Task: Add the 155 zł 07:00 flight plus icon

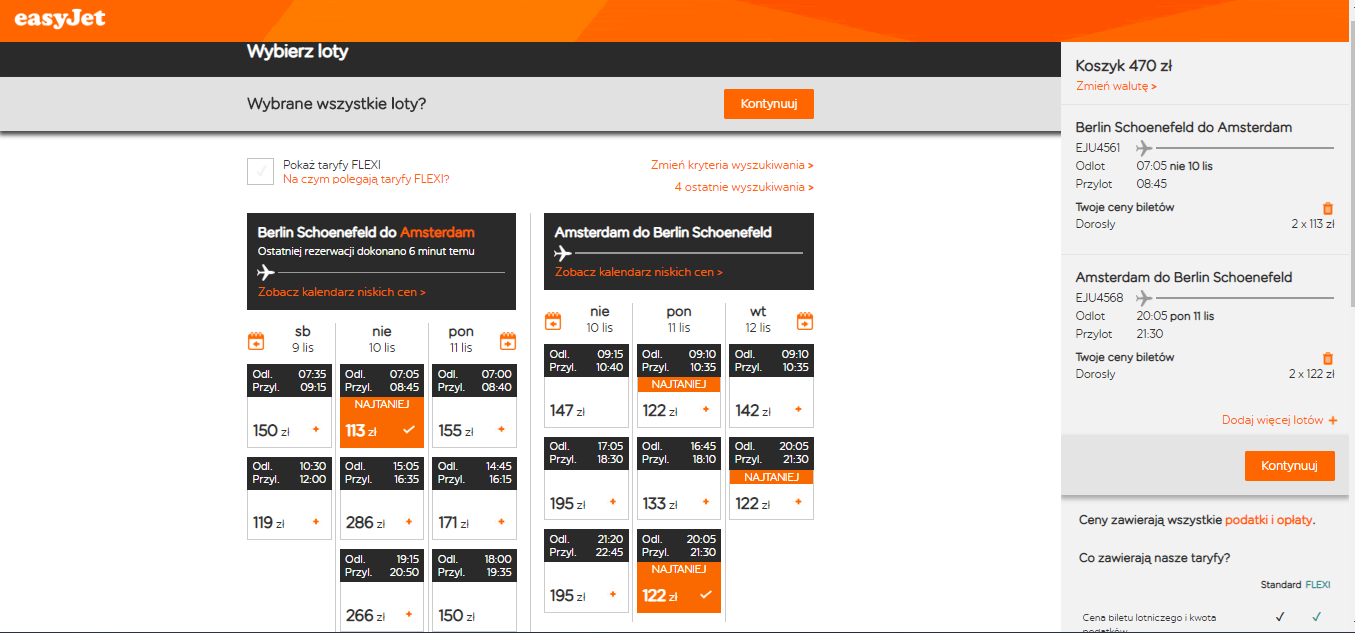Action: point(500,430)
